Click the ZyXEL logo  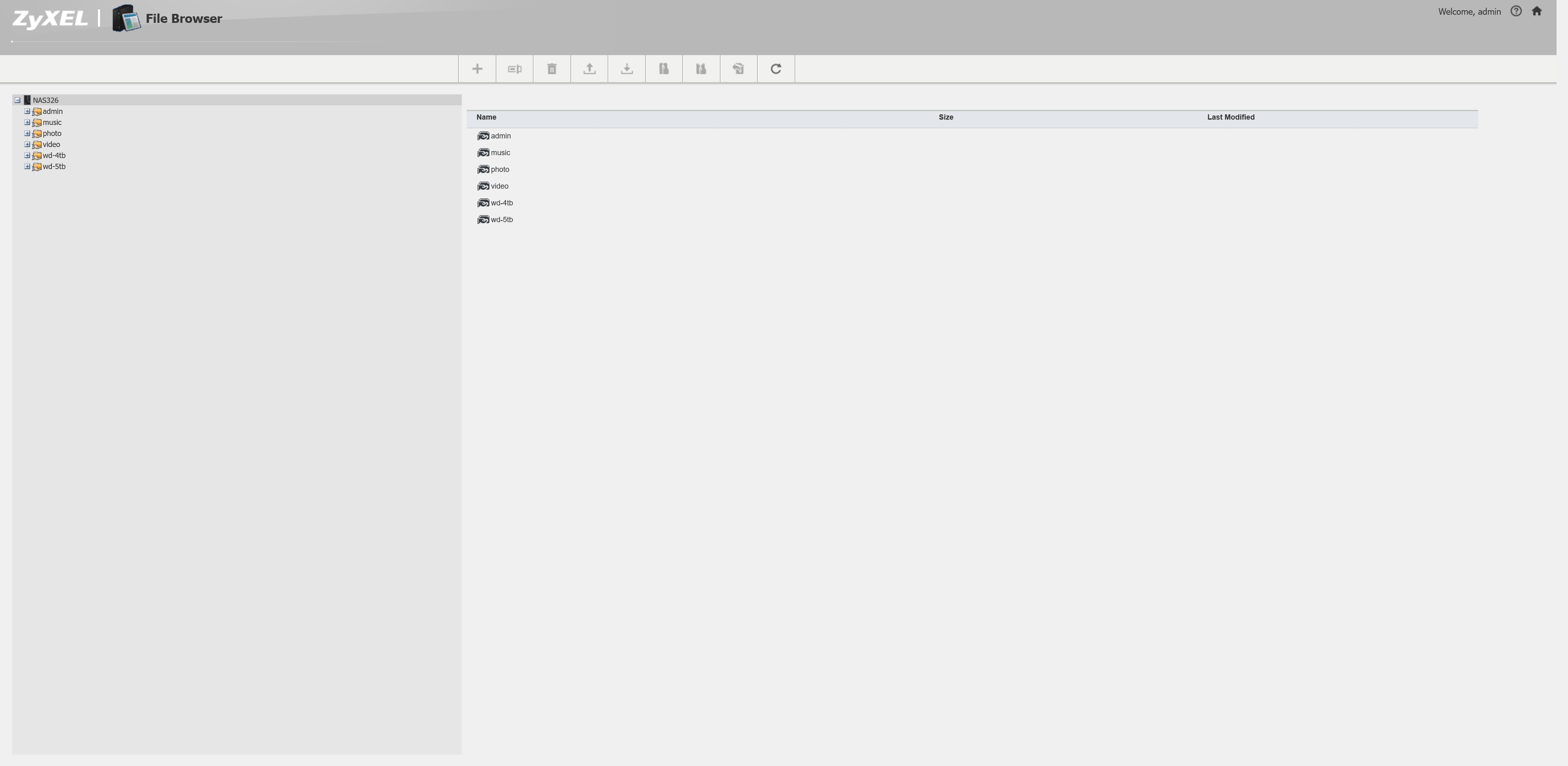[50, 19]
